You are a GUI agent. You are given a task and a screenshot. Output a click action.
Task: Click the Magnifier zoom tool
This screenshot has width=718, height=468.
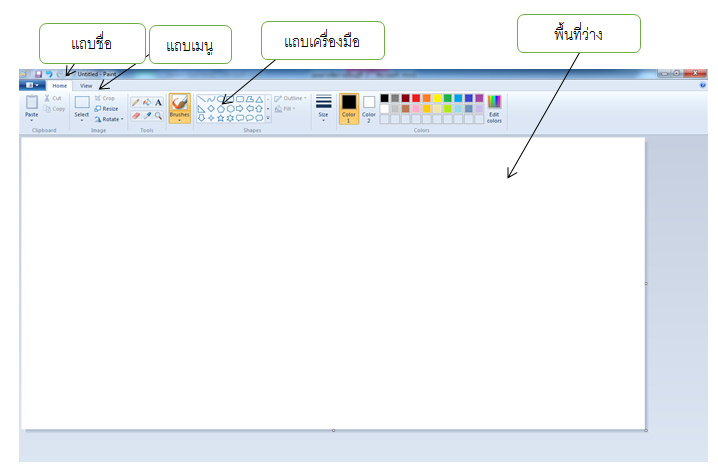tap(159, 116)
